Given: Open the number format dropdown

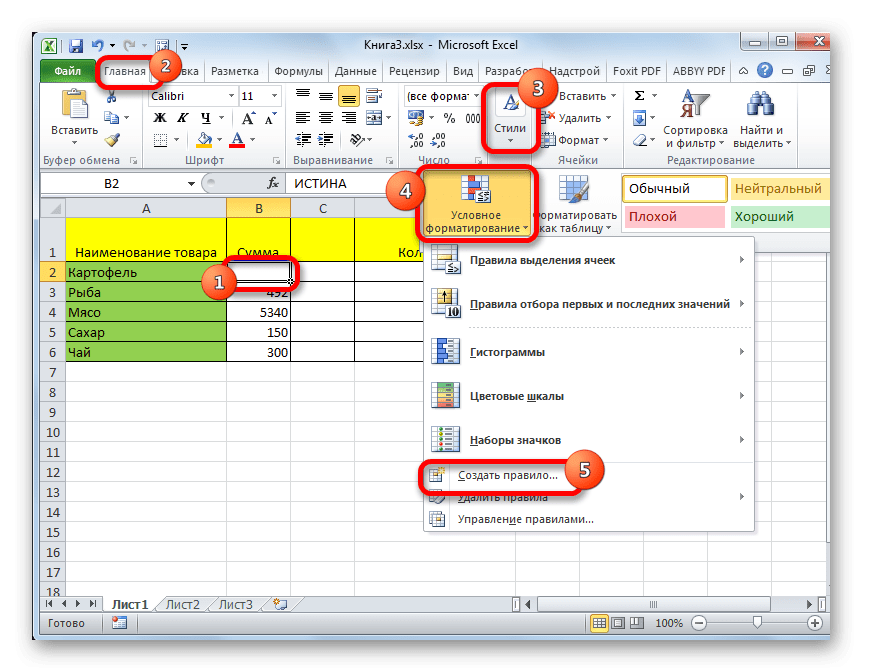Looking at the screenshot, I should click(476, 96).
